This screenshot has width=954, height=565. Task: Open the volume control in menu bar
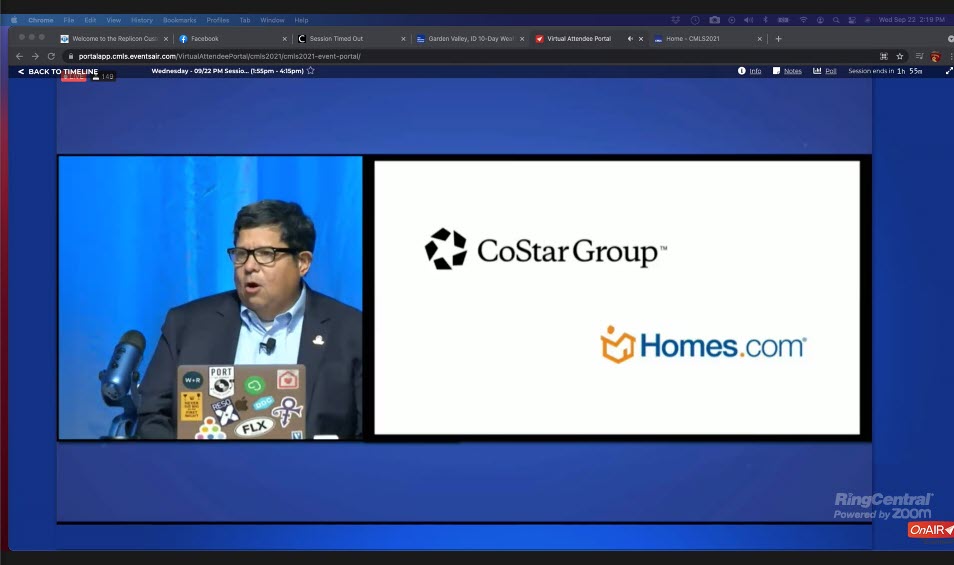748,20
